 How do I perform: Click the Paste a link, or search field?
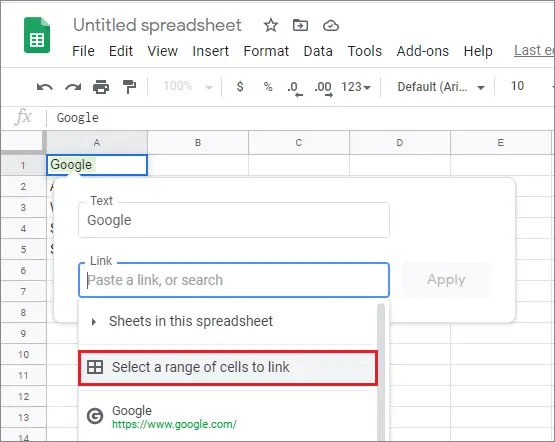pos(234,280)
